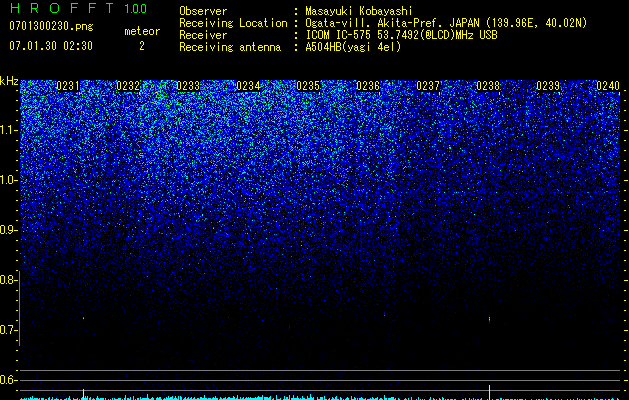Click the Observer label
The height and width of the screenshot is (400, 629).
(x=203, y=11)
